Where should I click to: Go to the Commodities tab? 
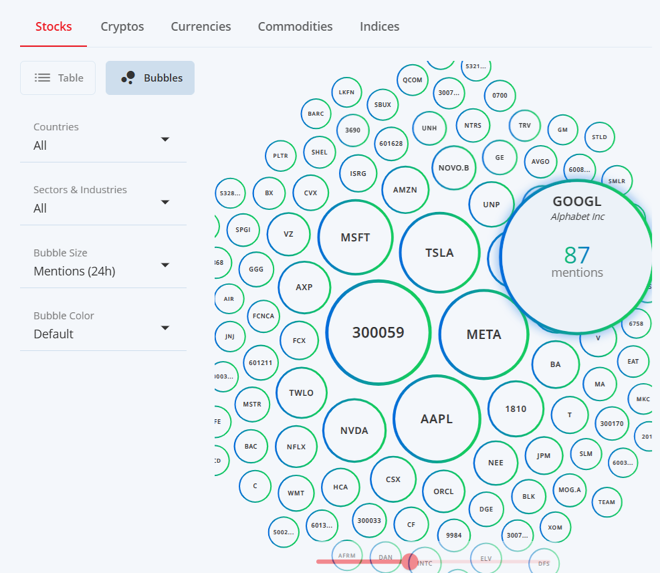tap(295, 27)
